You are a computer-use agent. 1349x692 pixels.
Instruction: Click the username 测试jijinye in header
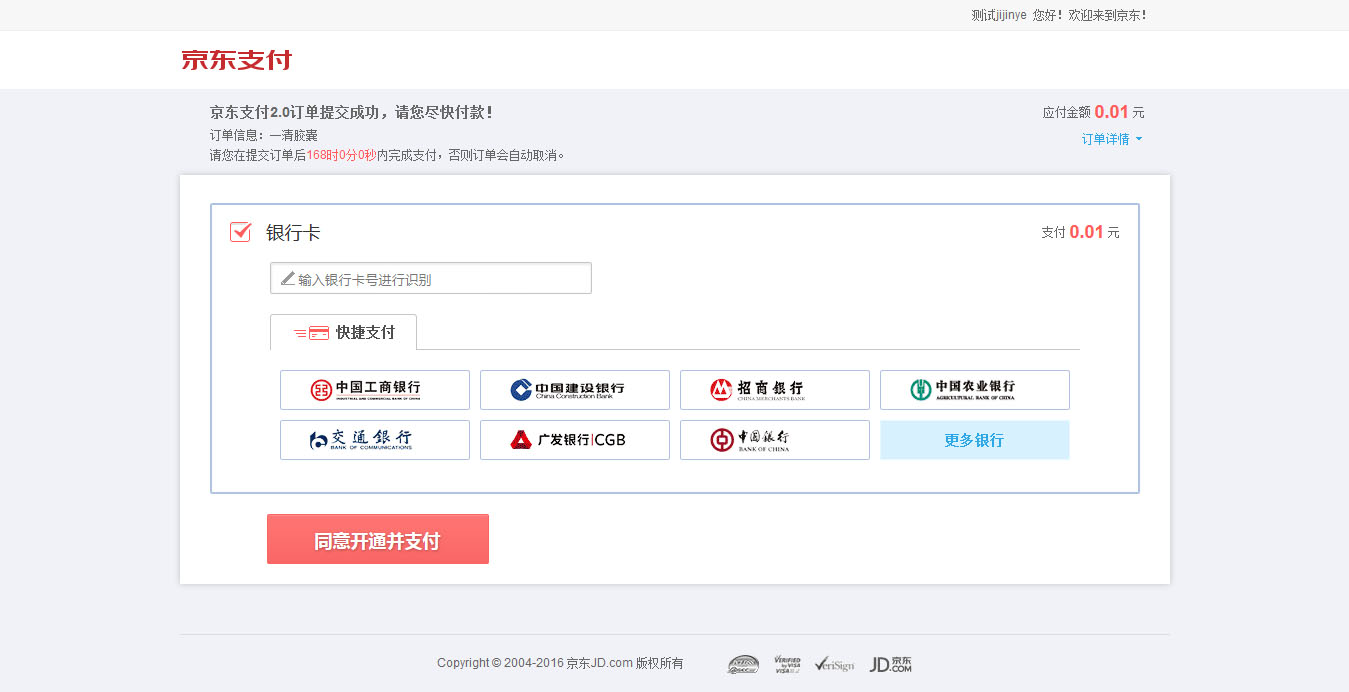click(999, 15)
